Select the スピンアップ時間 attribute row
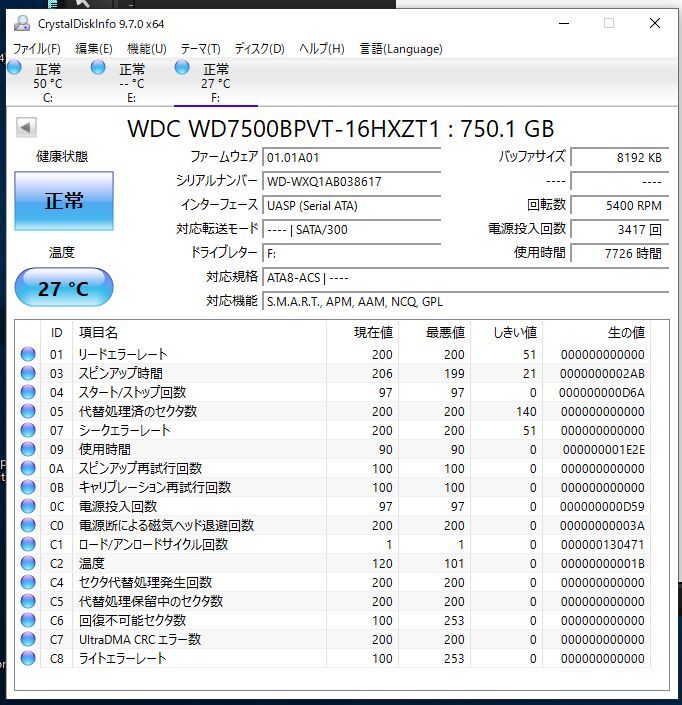Image resolution: width=682 pixels, height=705 pixels. pos(333,373)
